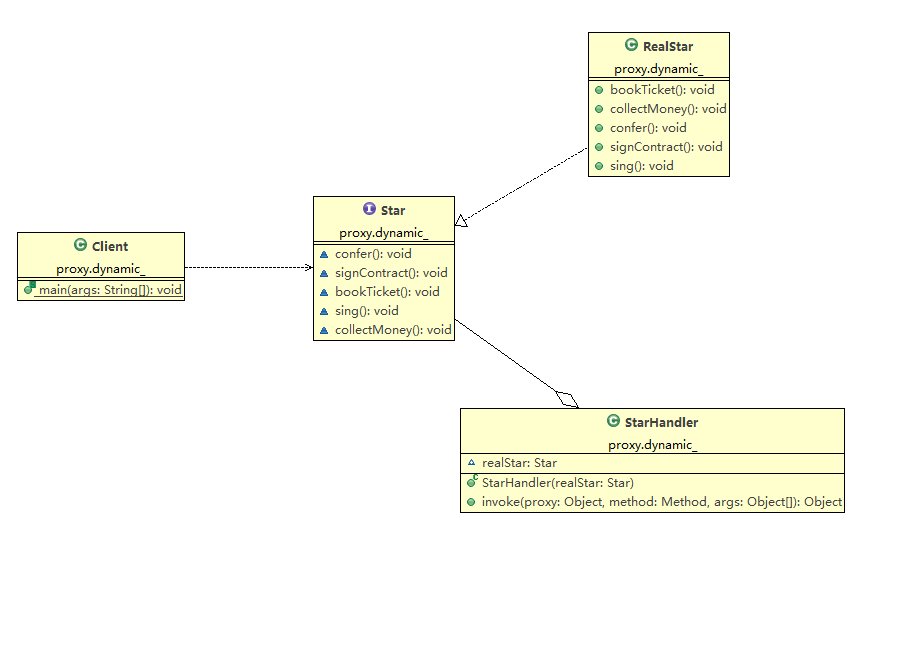Select main(args: String[]): void in Client

(110, 290)
